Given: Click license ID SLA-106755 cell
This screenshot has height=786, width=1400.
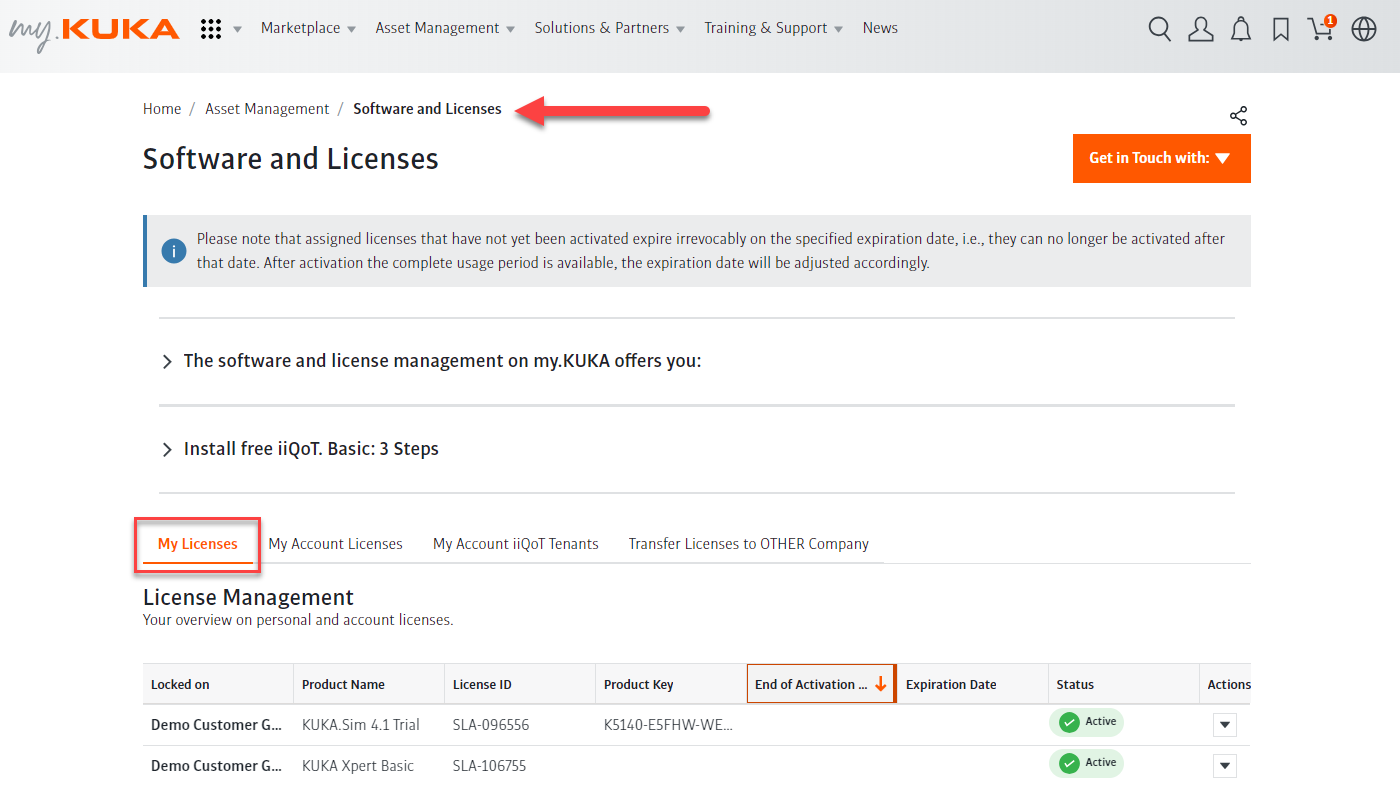Looking at the screenshot, I should pos(490,766).
